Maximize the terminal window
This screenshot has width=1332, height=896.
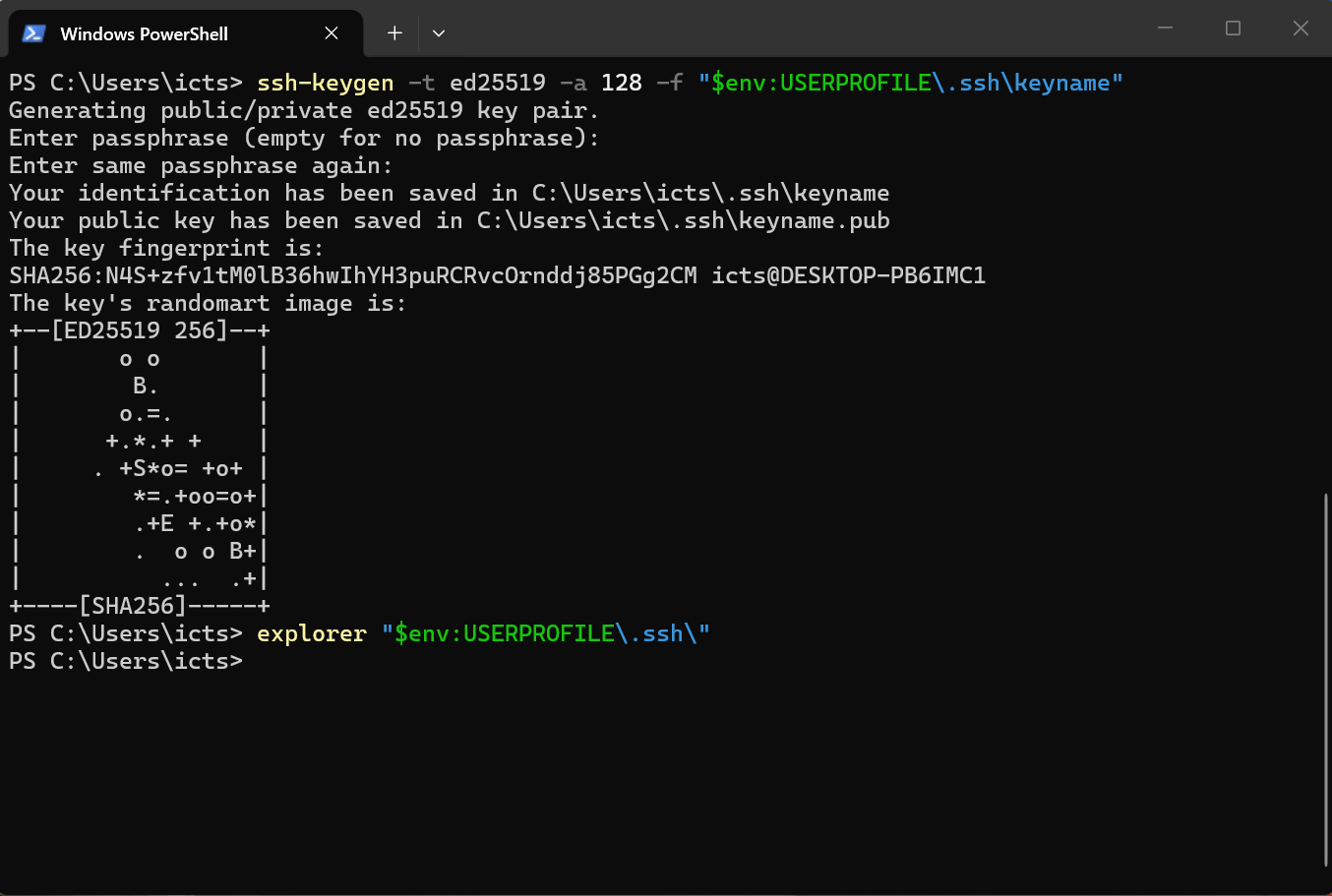pos(1233,29)
